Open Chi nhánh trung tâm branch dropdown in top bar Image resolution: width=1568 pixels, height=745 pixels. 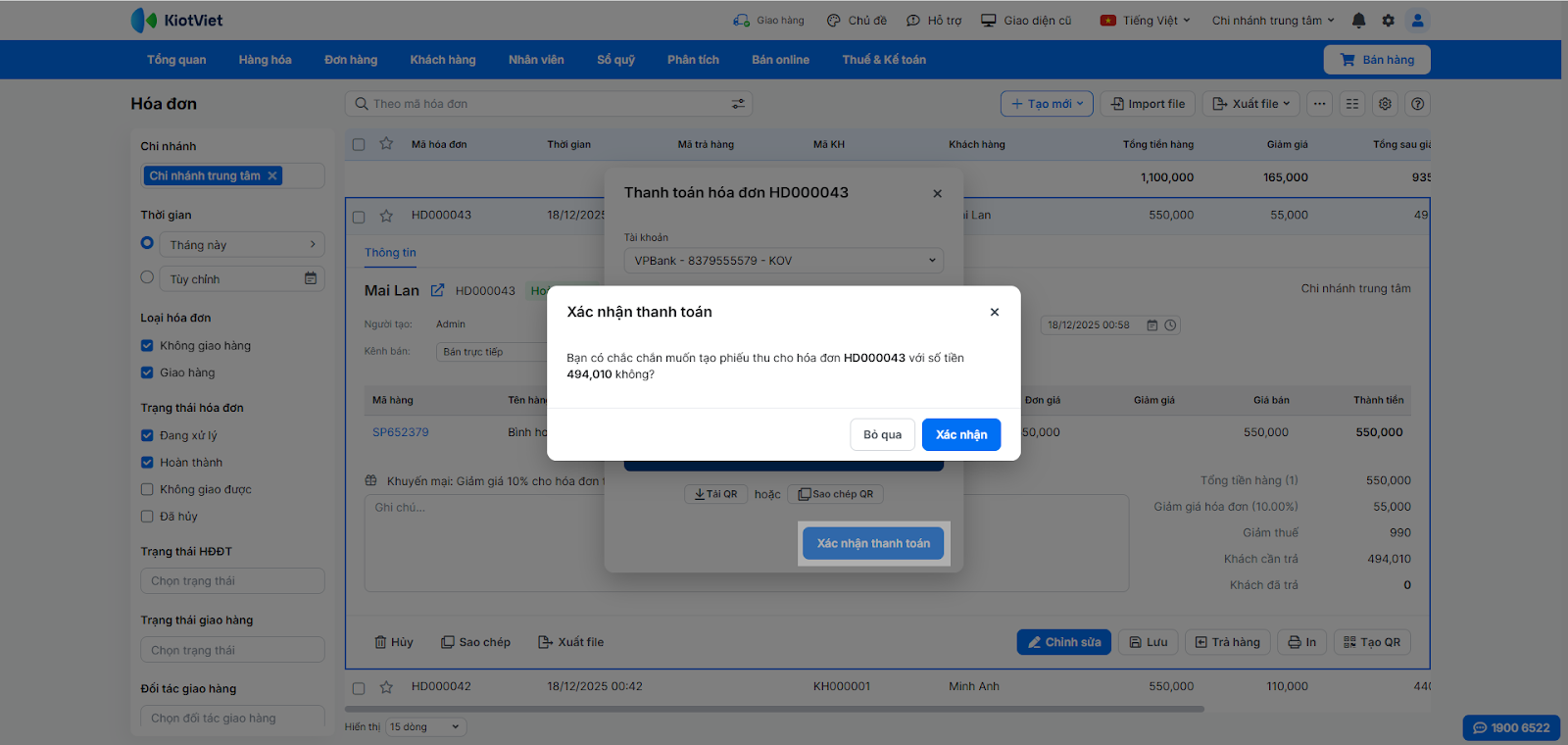[1273, 21]
